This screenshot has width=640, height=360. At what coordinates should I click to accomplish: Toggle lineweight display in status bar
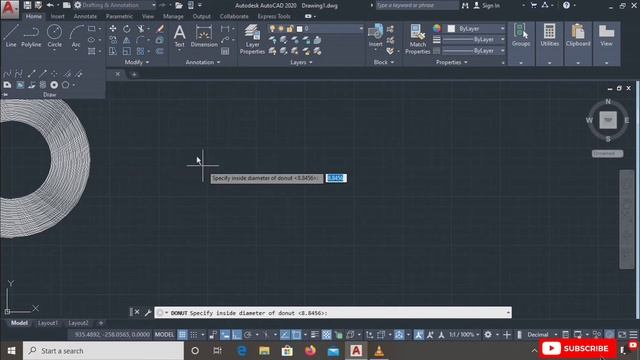pos(315,335)
